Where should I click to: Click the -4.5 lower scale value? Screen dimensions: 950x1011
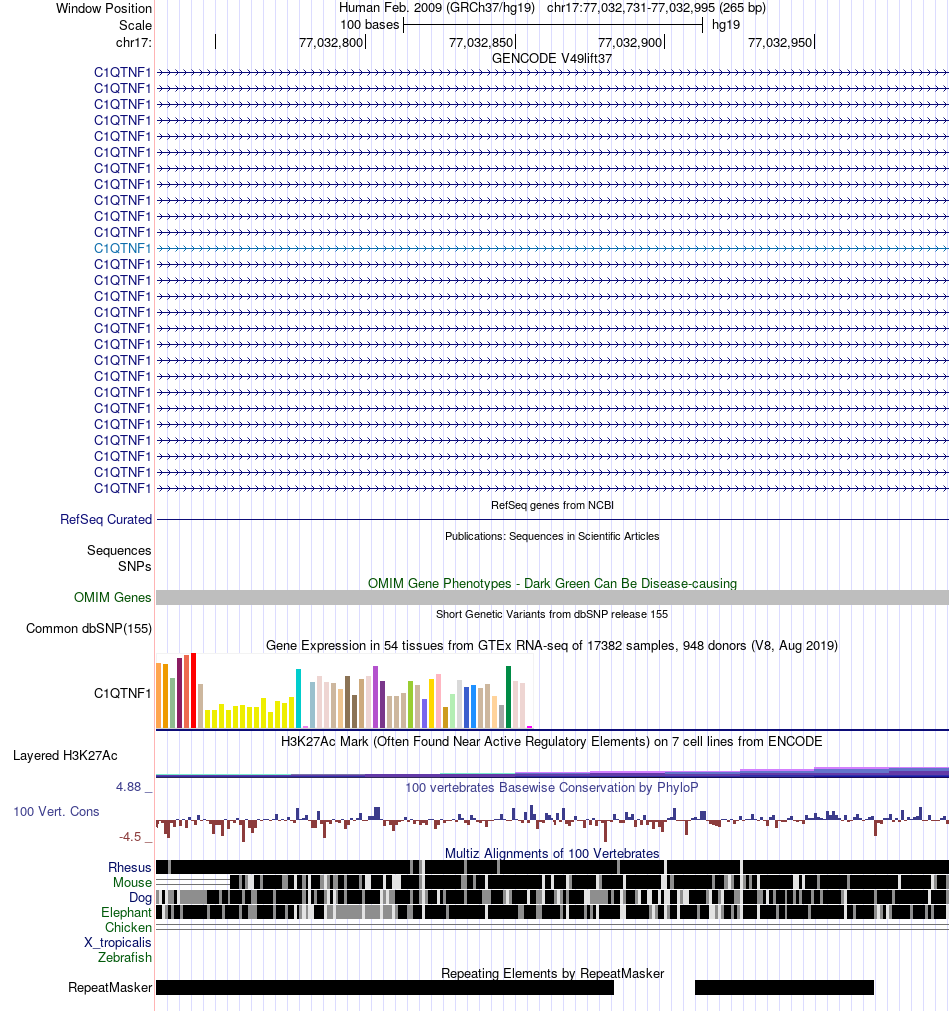tap(130, 836)
